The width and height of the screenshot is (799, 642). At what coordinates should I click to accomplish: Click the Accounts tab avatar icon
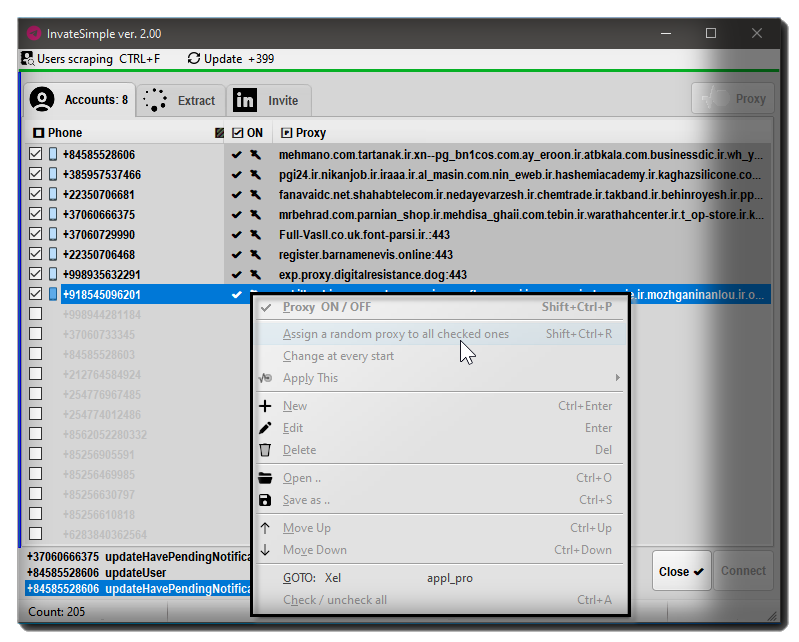coord(42,99)
